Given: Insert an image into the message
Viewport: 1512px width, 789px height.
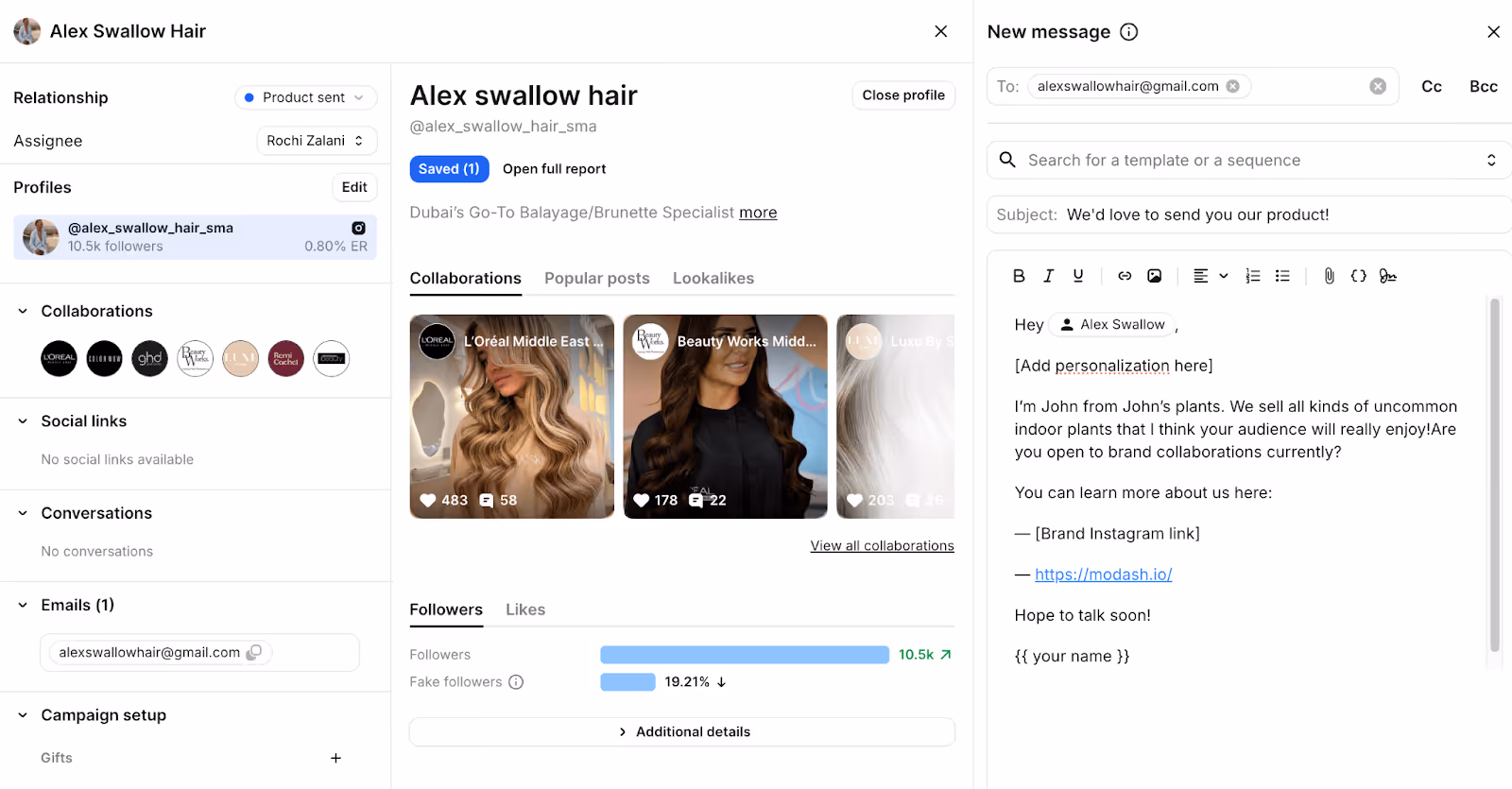Looking at the screenshot, I should [x=1155, y=276].
